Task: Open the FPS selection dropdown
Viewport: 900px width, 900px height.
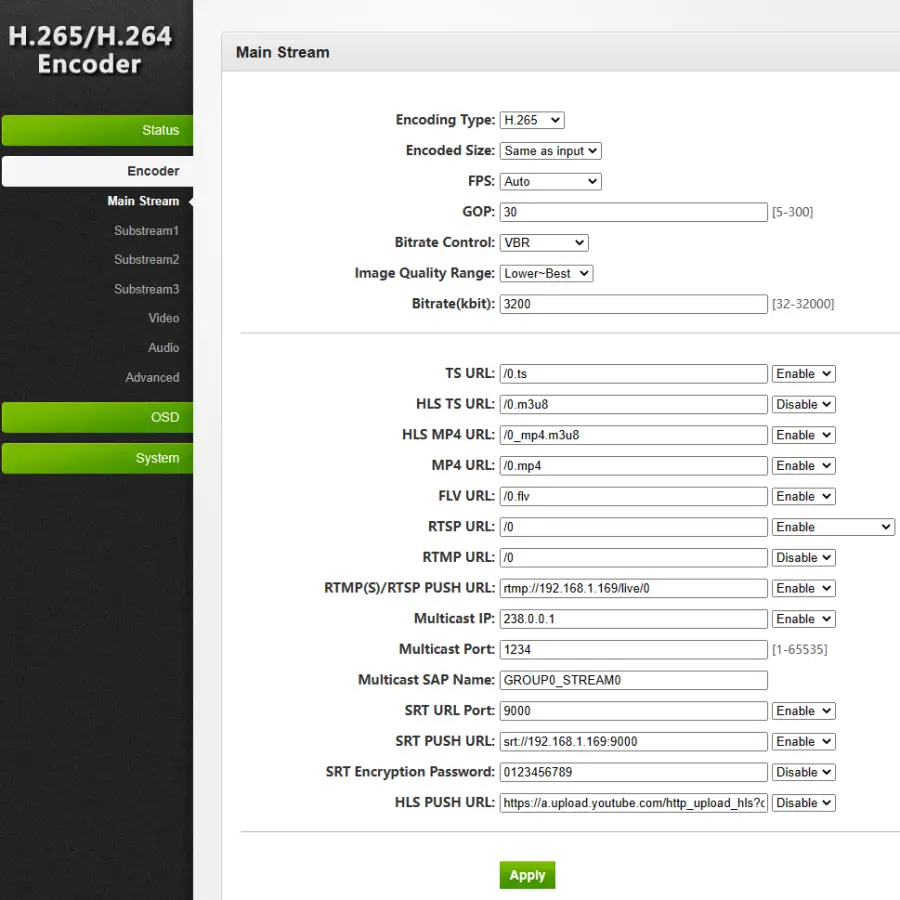Action: point(550,182)
